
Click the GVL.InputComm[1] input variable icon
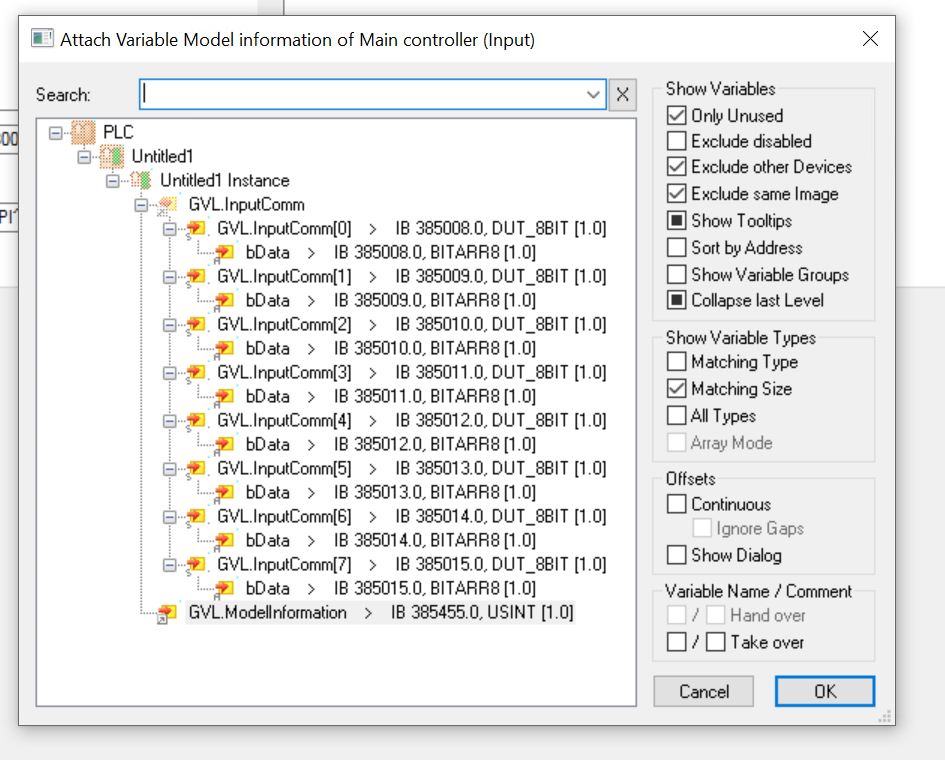click(195, 277)
